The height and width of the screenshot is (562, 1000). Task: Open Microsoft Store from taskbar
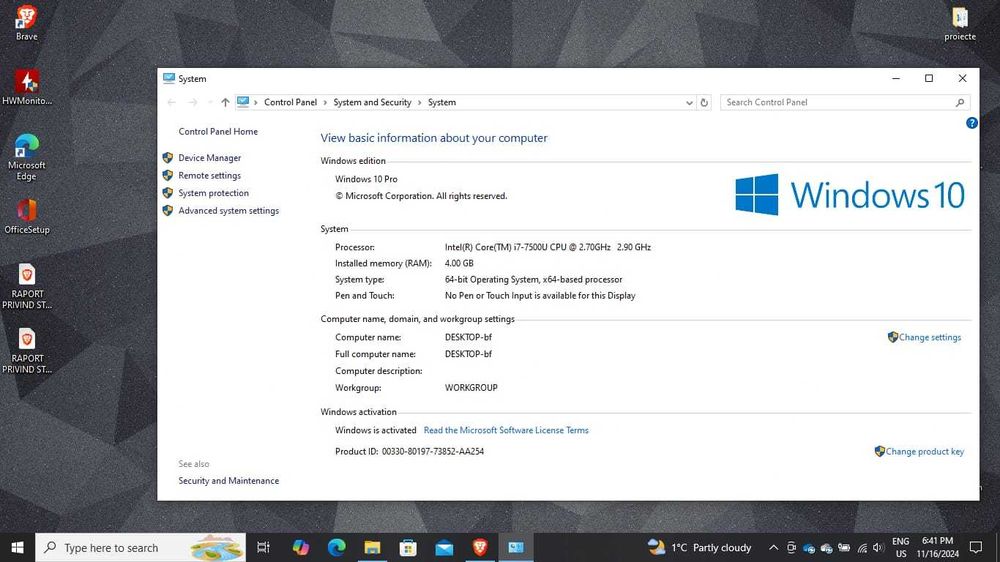coord(408,547)
